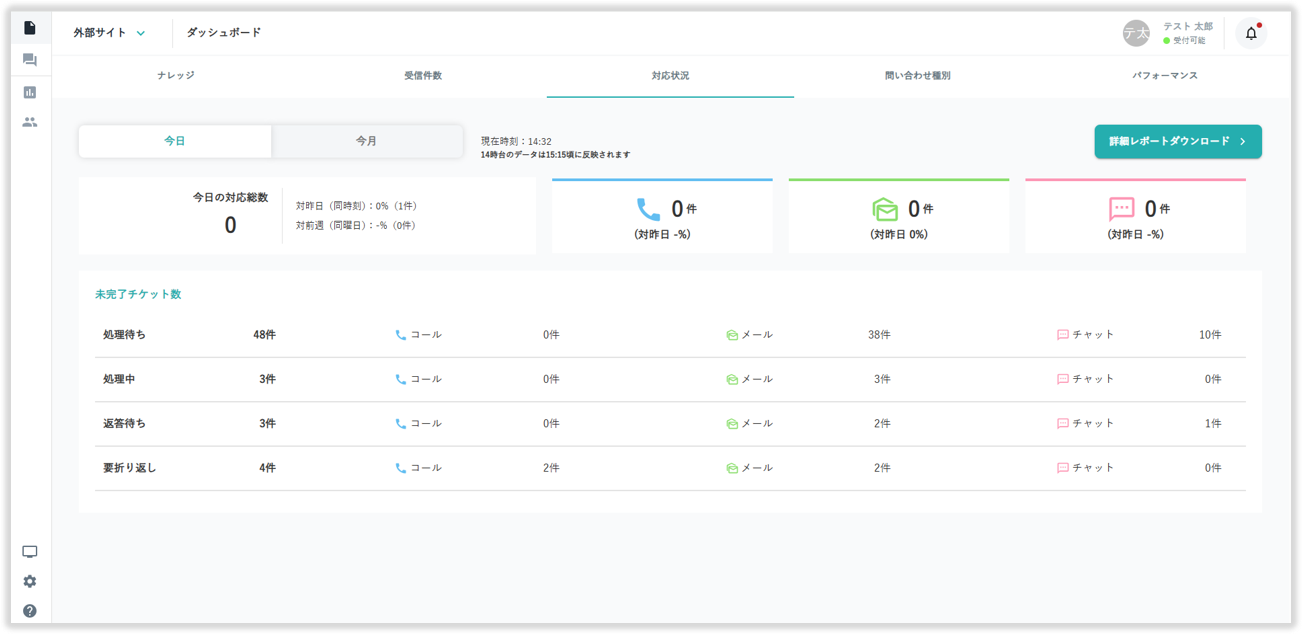The image size is (1302, 634).
Task: Open the パフォーマンス tab
Action: click(1164, 76)
